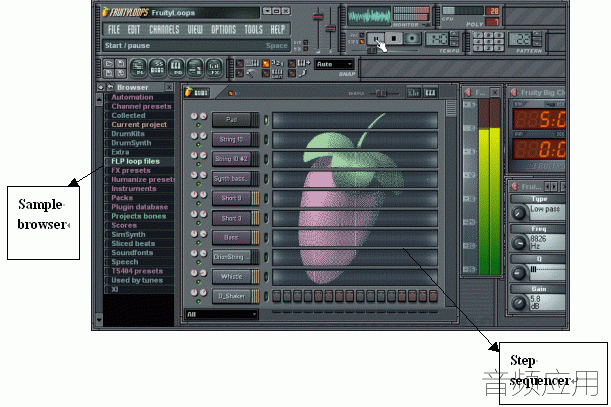Show the step sequencer round button

click(157, 68)
